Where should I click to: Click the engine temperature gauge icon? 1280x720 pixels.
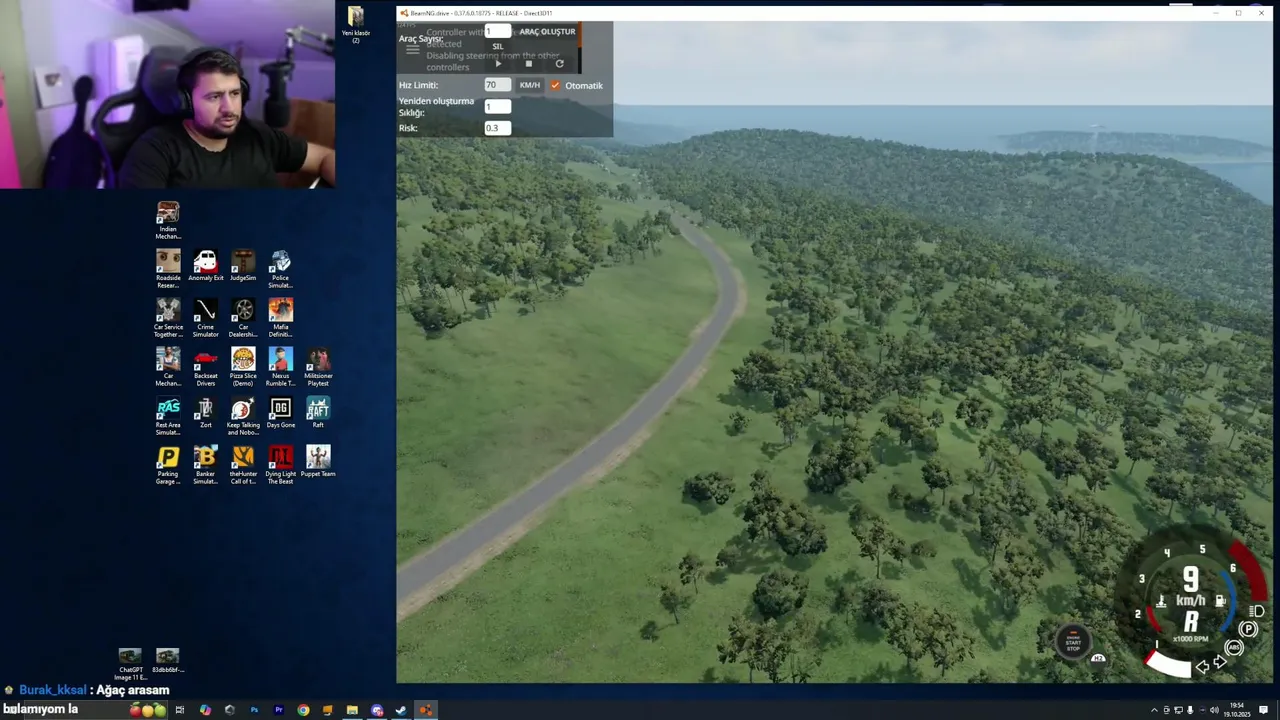pos(1161,601)
